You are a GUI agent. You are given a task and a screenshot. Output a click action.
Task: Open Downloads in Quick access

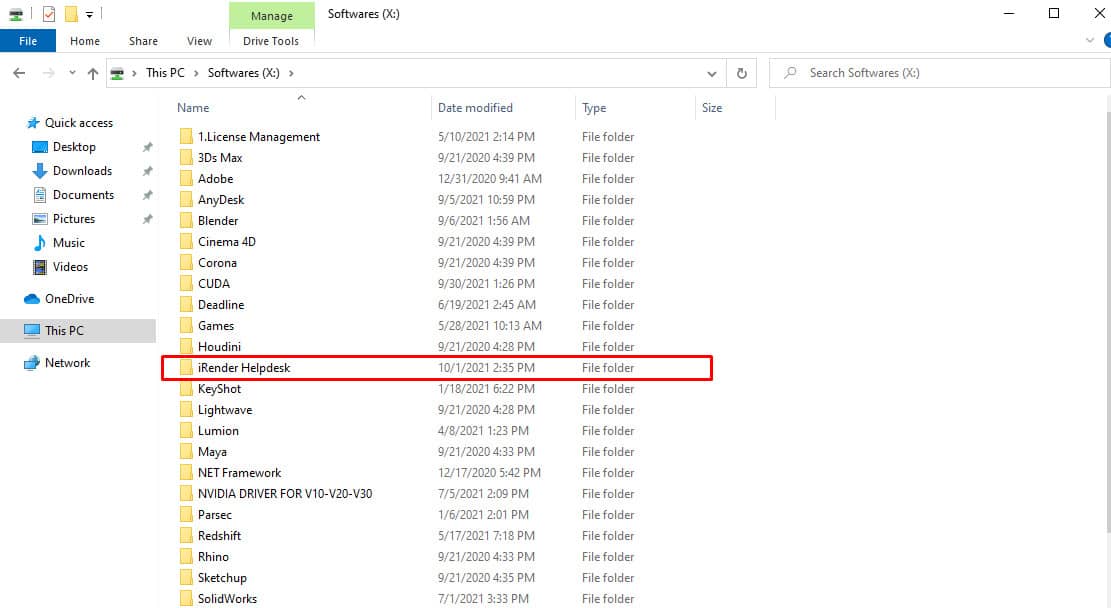(x=82, y=171)
